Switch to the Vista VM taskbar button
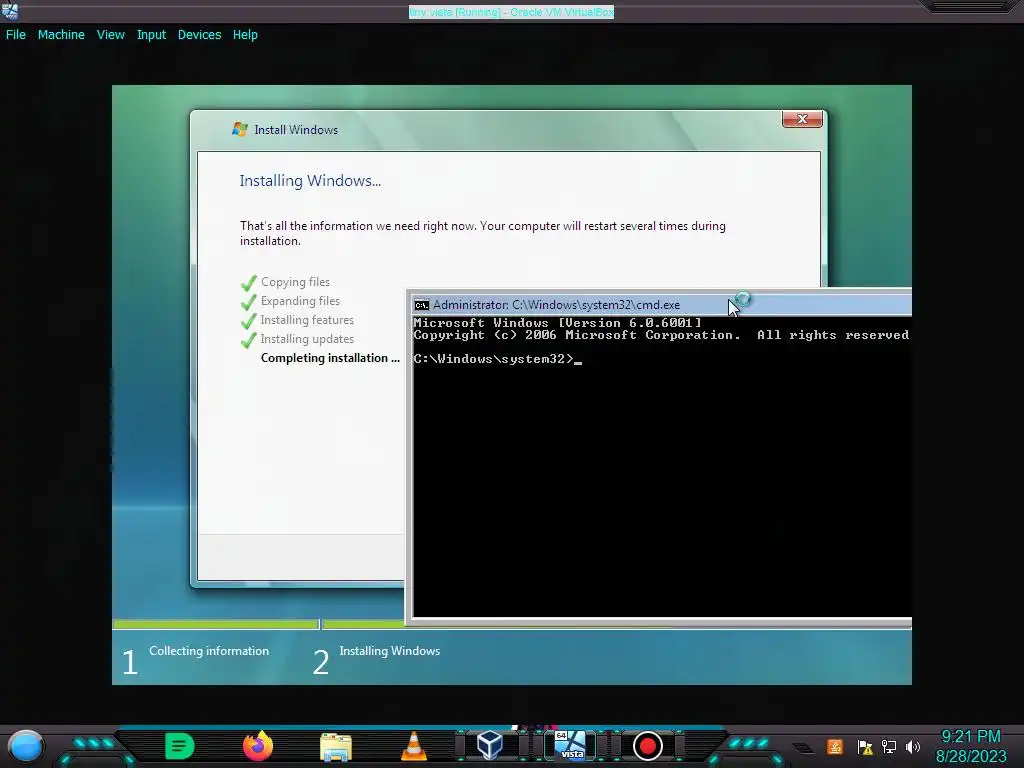1024x768 pixels. [571, 745]
